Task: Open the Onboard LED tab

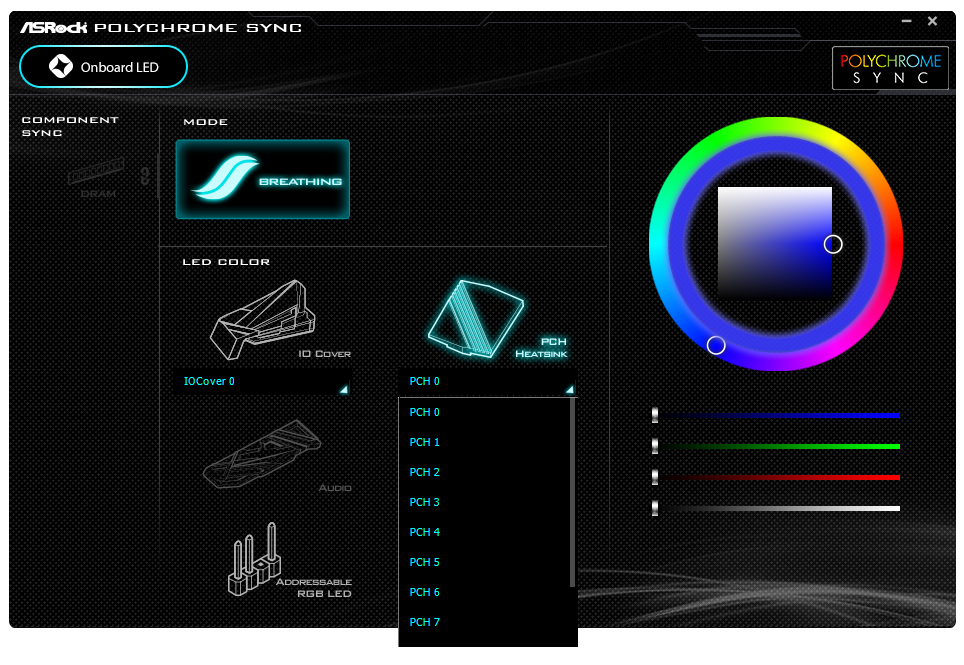Action: 103,66
